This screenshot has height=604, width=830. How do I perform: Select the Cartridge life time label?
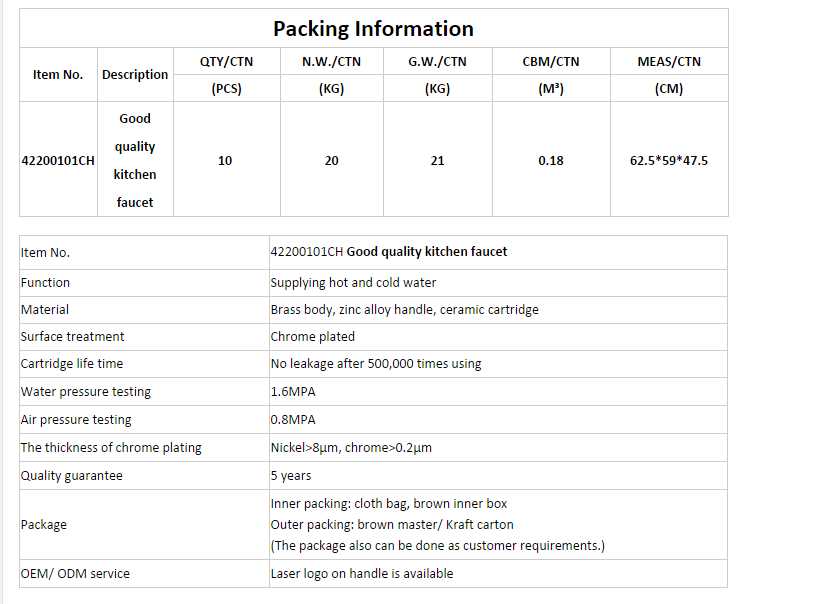72,364
